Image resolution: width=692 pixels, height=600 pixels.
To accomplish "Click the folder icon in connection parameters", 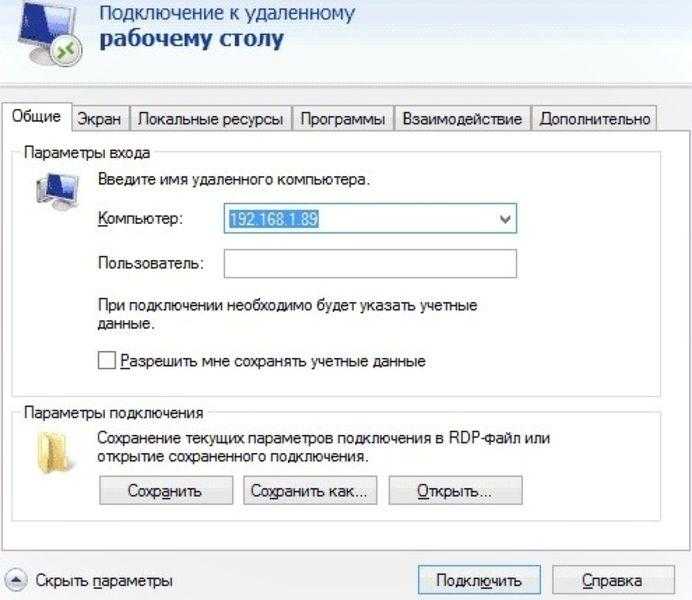I will [54, 453].
